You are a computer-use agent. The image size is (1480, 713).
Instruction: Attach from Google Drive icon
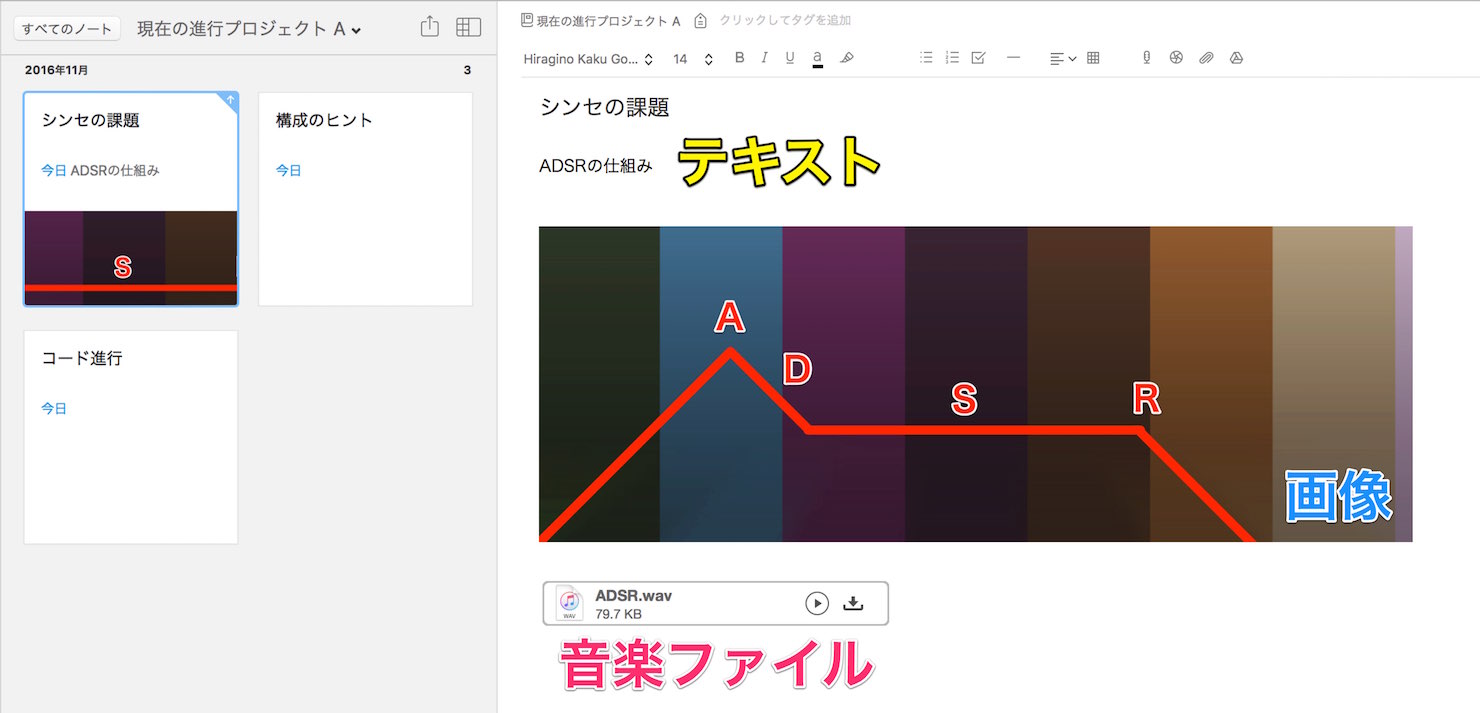click(x=1236, y=58)
